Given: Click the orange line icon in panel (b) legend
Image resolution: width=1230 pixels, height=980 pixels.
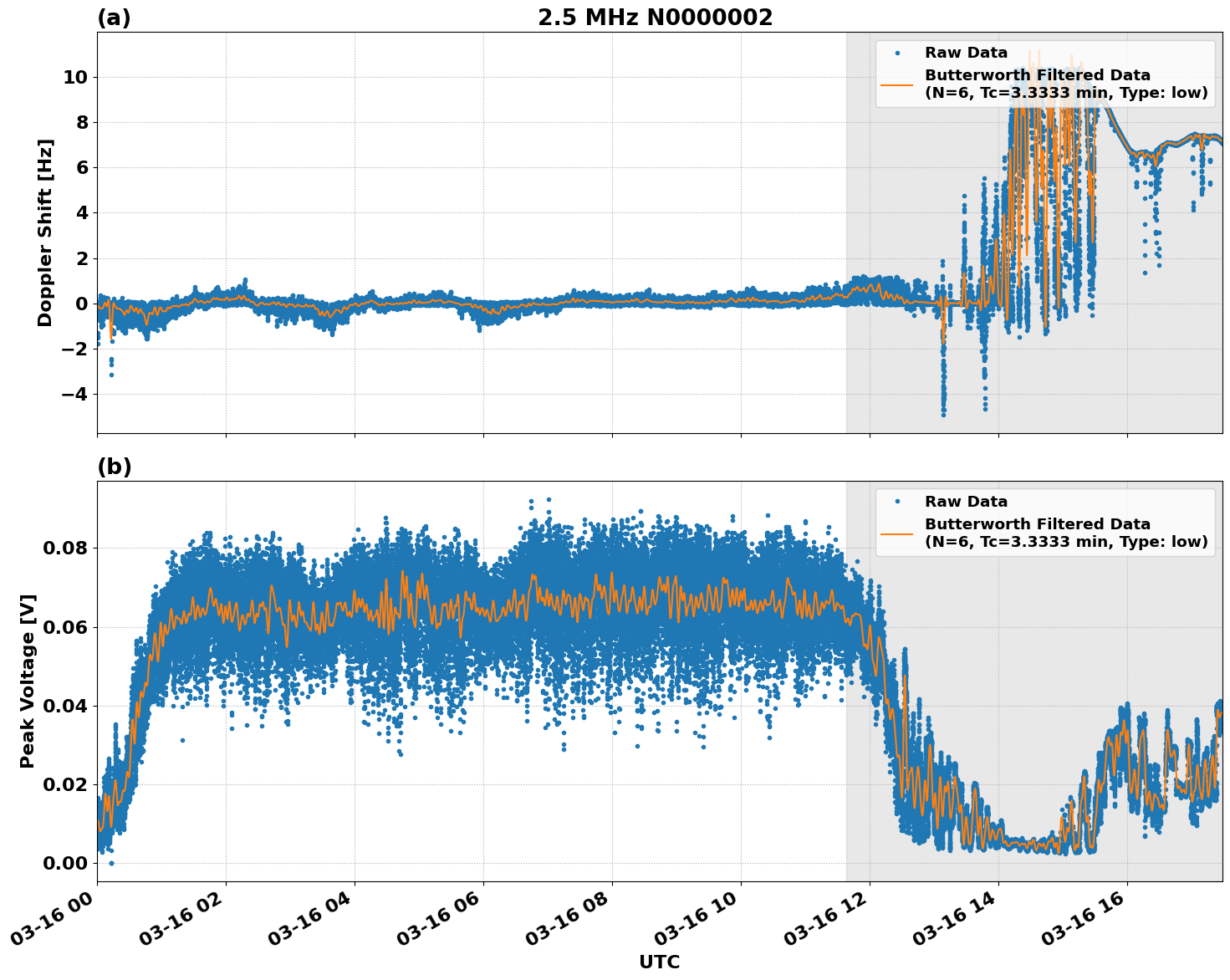Looking at the screenshot, I should coord(899,533).
